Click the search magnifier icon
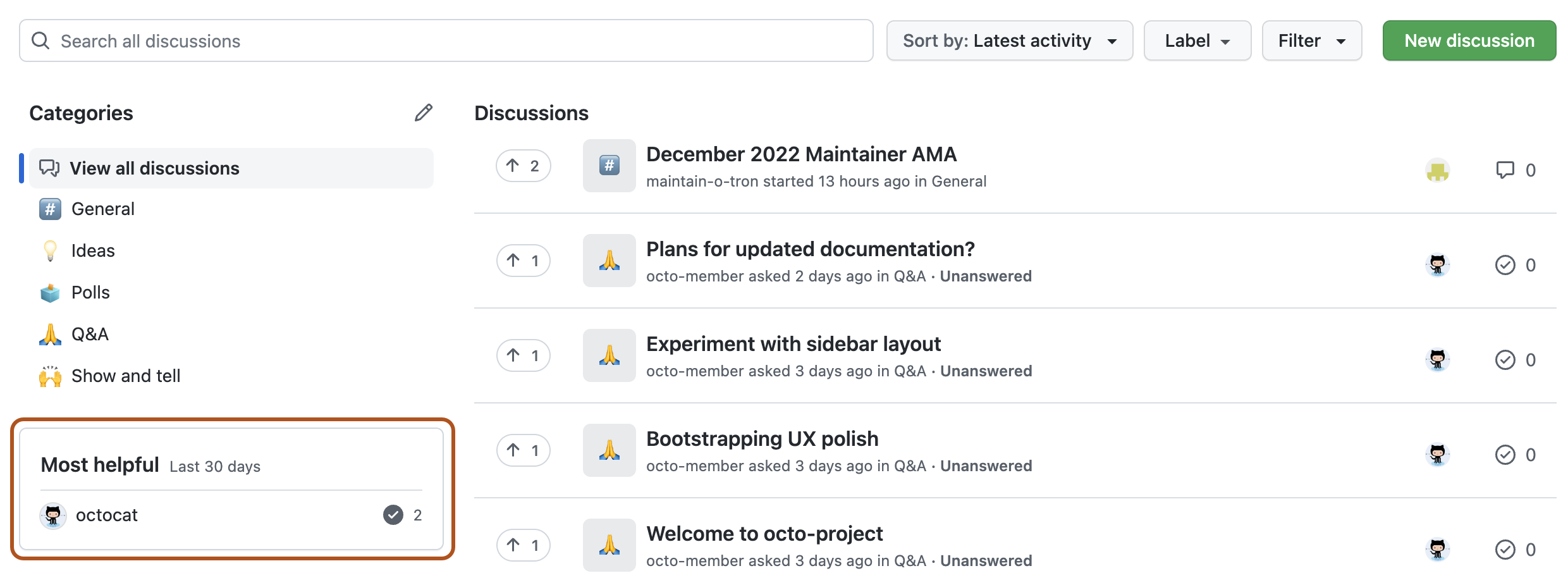Image resolution: width=1568 pixels, height=573 pixels. tap(40, 40)
